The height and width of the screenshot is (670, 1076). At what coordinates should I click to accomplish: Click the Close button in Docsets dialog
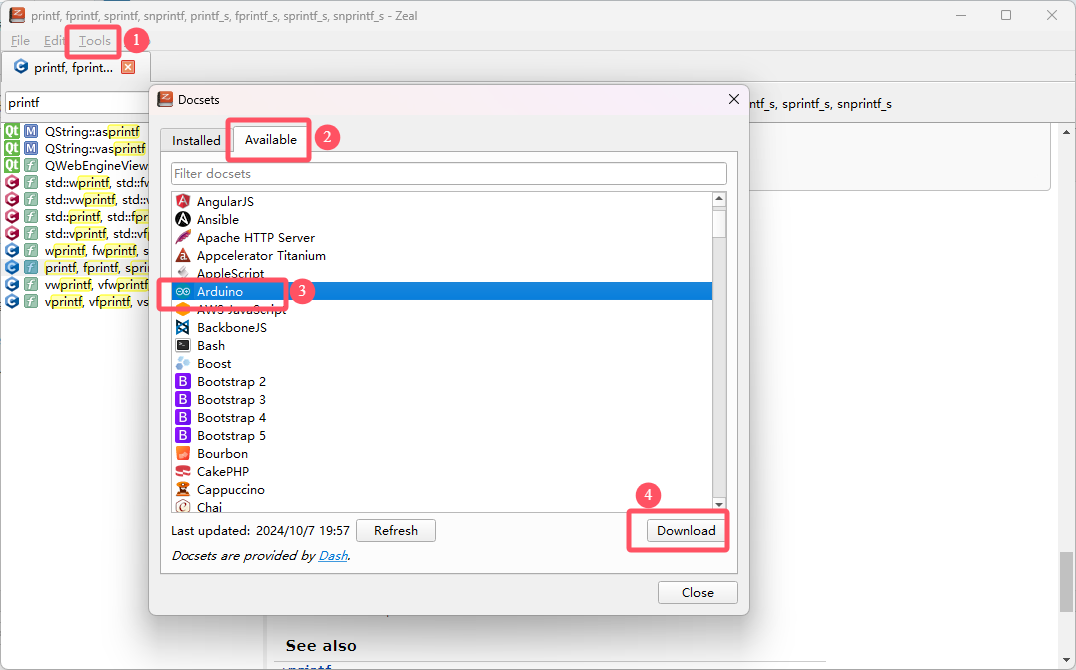698,592
